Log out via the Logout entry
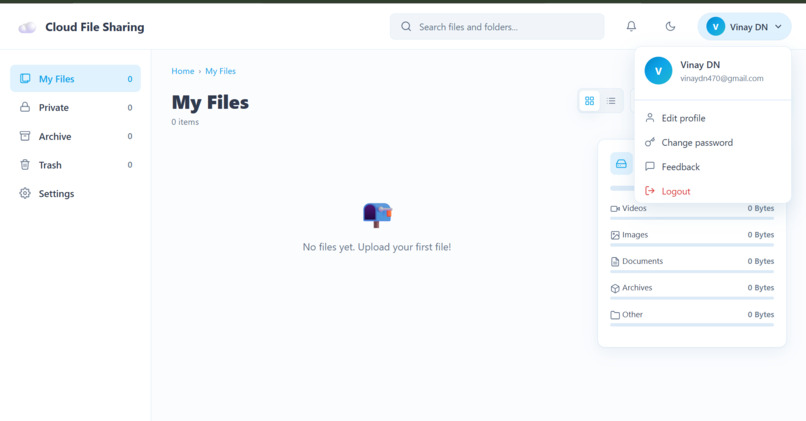This screenshot has width=806, height=421. 712,191
